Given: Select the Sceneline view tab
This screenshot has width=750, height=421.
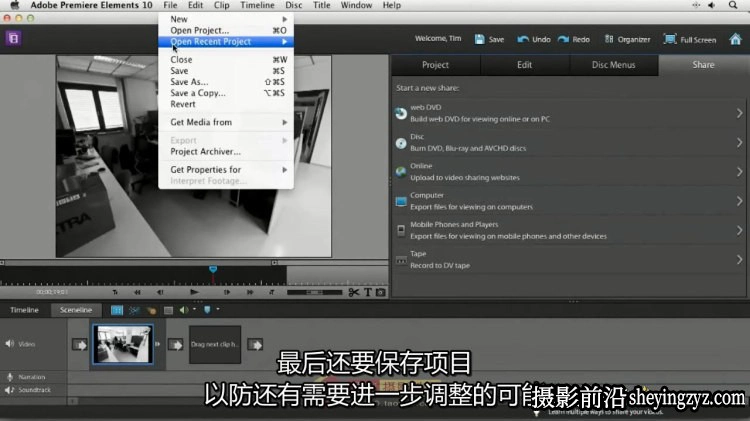Looking at the screenshot, I should point(76,310).
